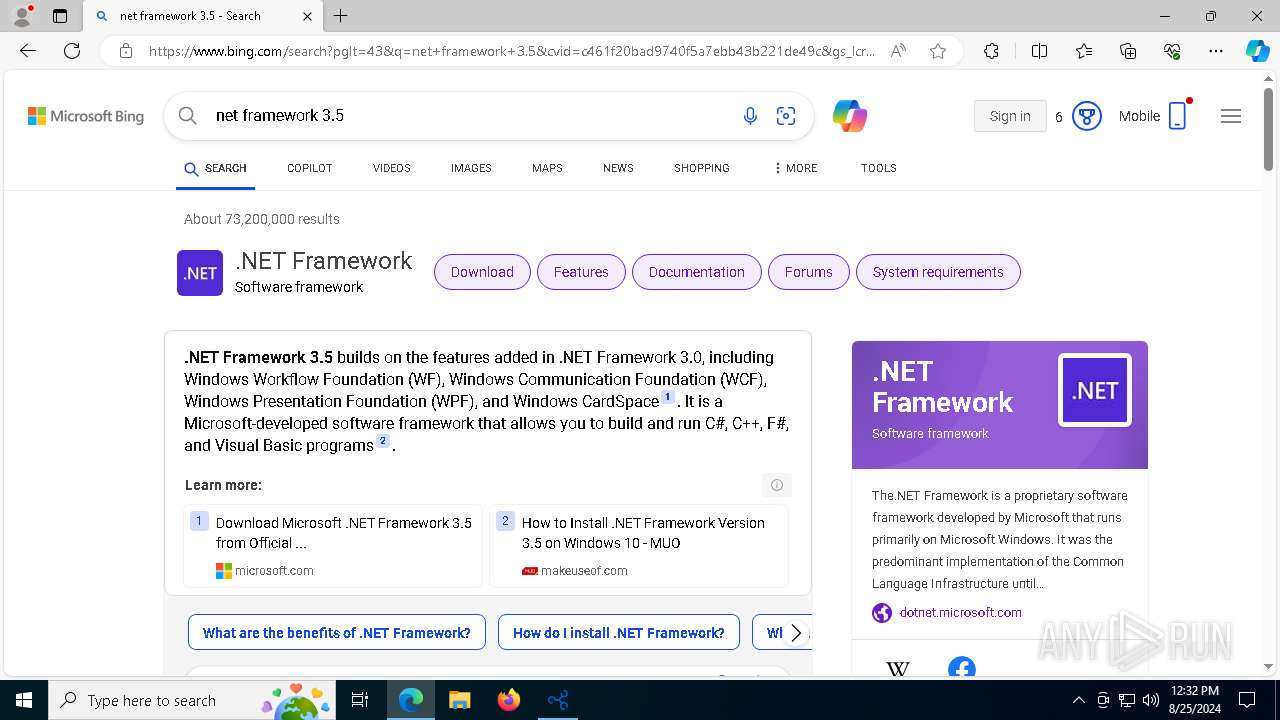The height and width of the screenshot is (720, 1280).
Task: Show more related questions arrow
Action: point(796,633)
